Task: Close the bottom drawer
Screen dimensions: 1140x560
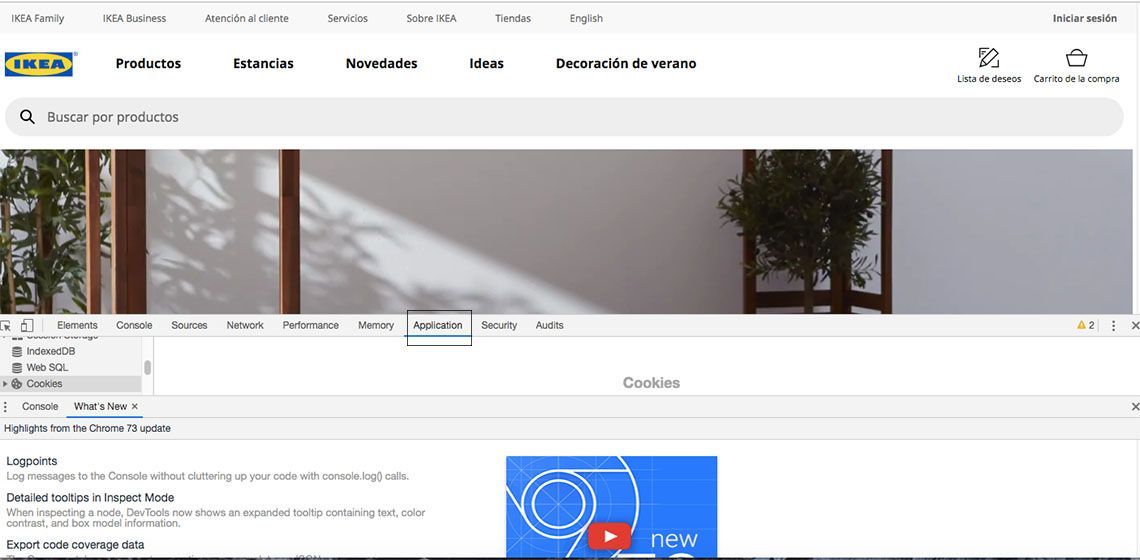Action: click(x=1135, y=407)
